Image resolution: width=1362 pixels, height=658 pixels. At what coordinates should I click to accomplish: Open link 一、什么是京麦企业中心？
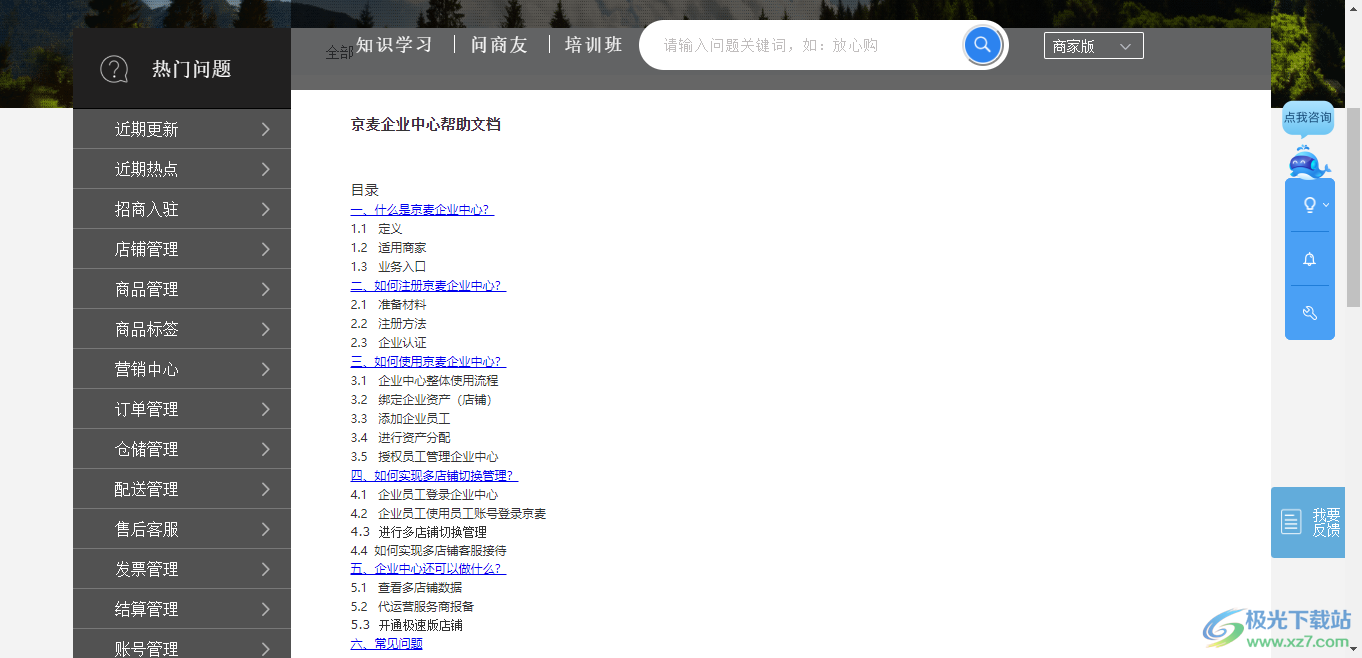(422, 210)
